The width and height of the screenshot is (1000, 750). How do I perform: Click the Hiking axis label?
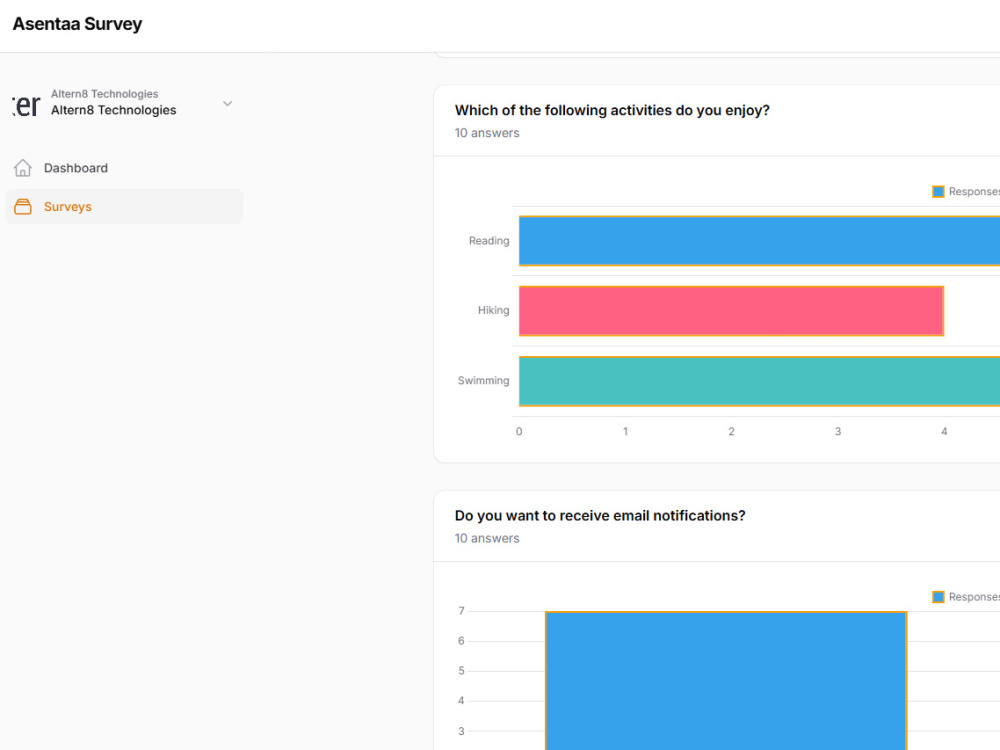coord(493,310)
